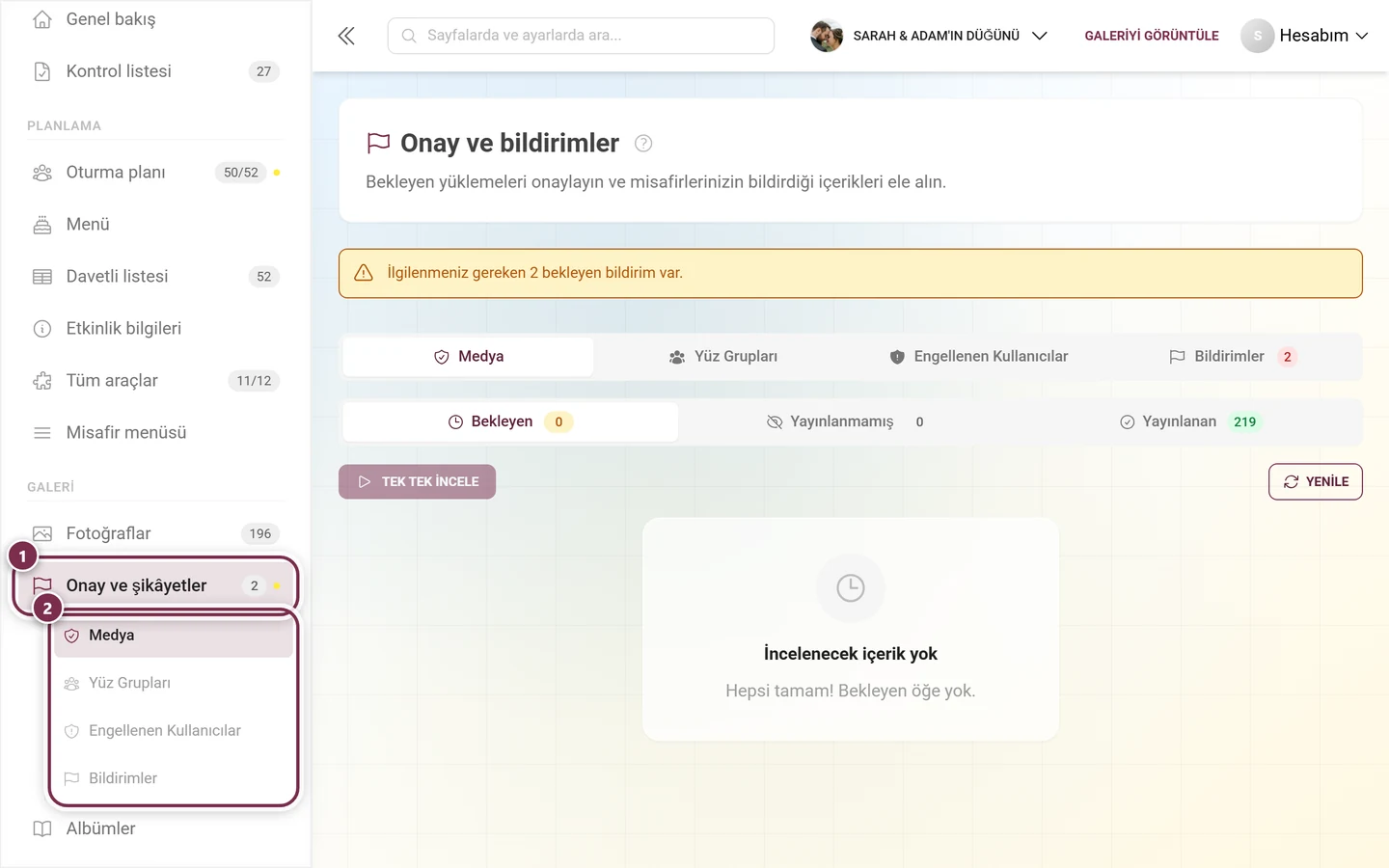Refresh the list with the Yenile button
The height and width of the screenshot is (868, 1389).
click(x=1316, y=482)
